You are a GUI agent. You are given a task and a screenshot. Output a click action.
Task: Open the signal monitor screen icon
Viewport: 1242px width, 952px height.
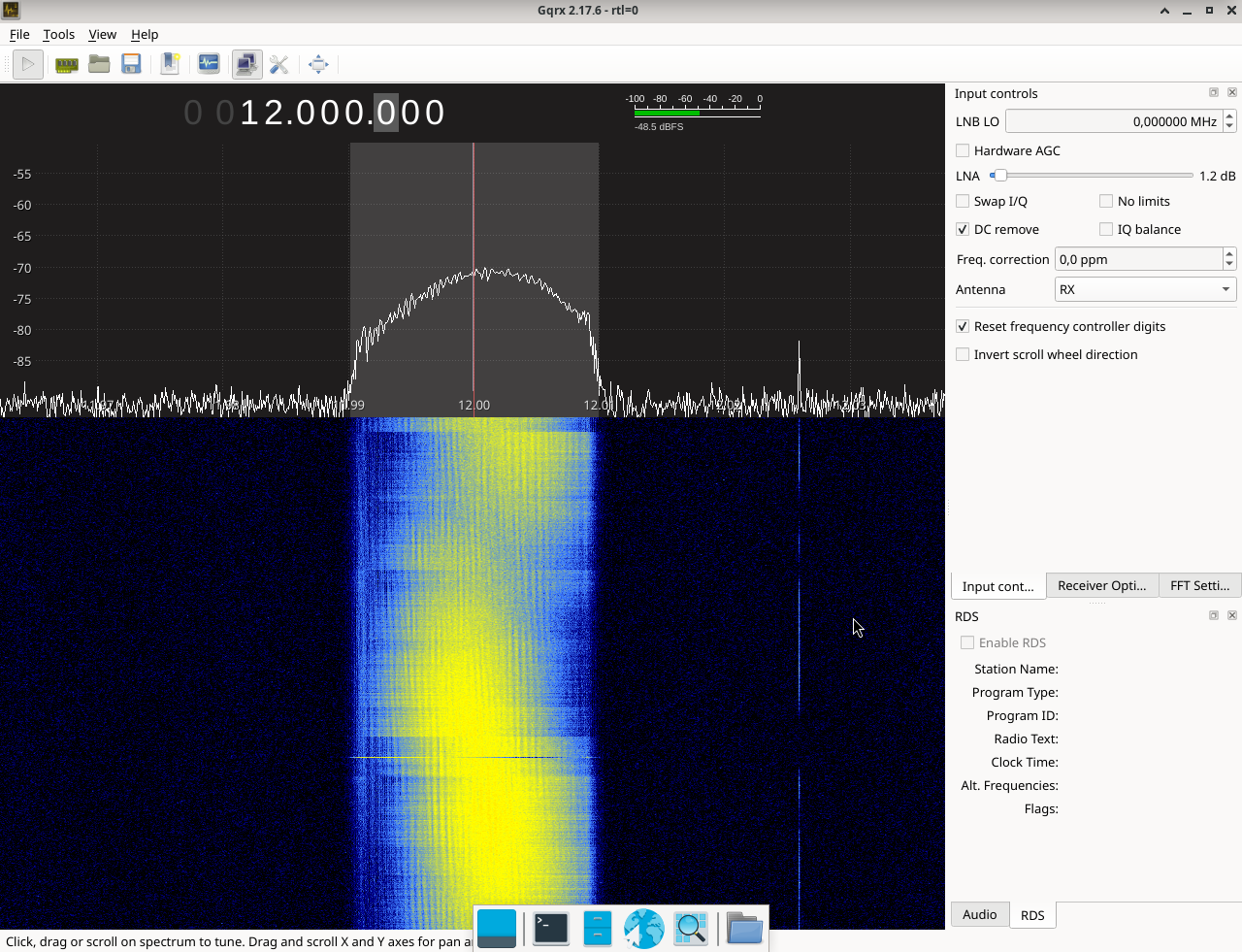(x=209, y=65)
